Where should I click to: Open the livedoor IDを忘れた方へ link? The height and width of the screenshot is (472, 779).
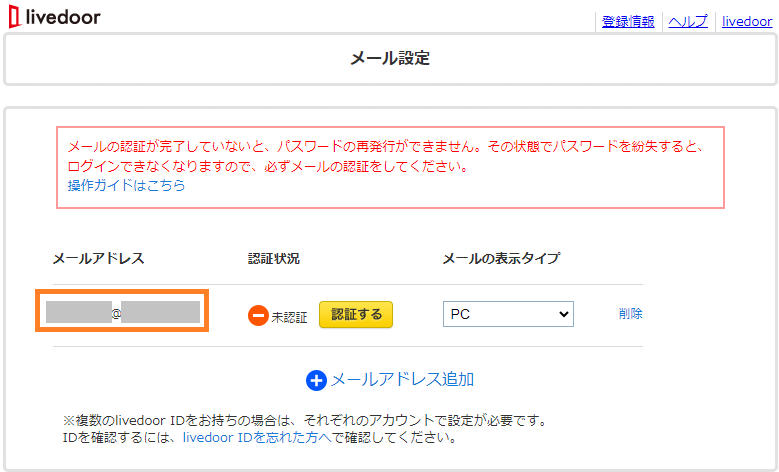click(x=257, y=438)
